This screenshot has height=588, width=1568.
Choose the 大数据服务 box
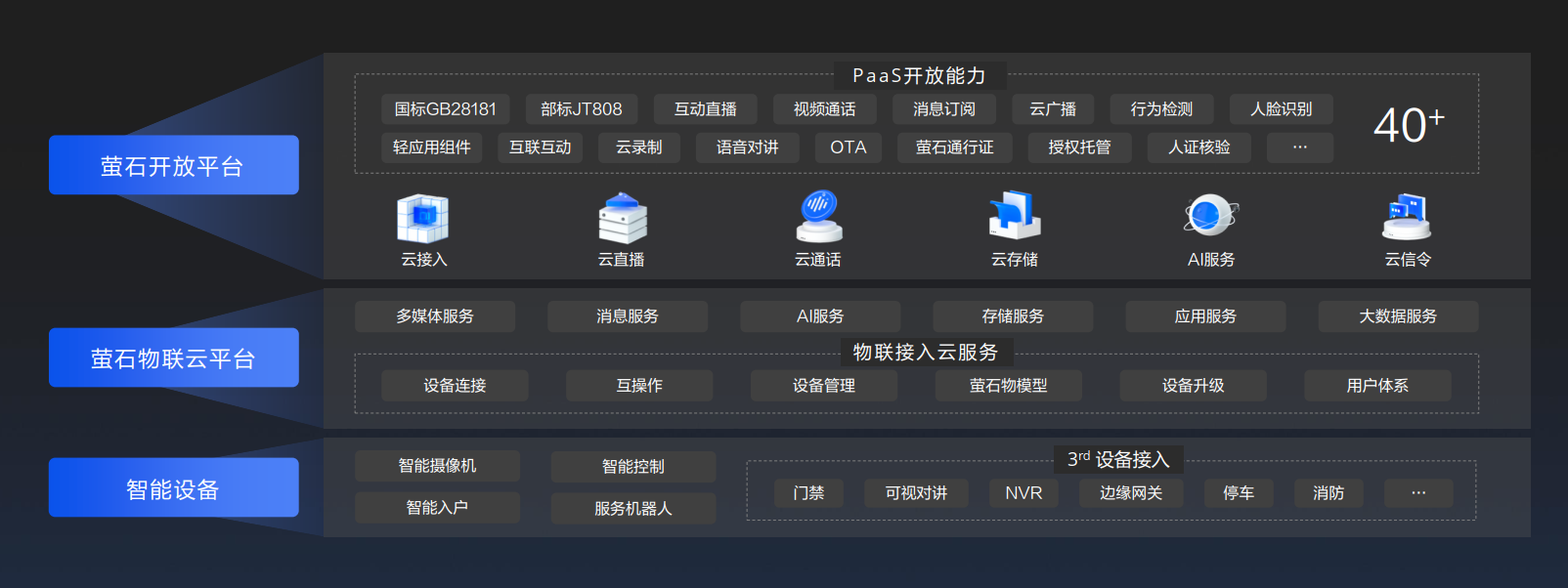pyautogui.click(x=1398, y=316)
